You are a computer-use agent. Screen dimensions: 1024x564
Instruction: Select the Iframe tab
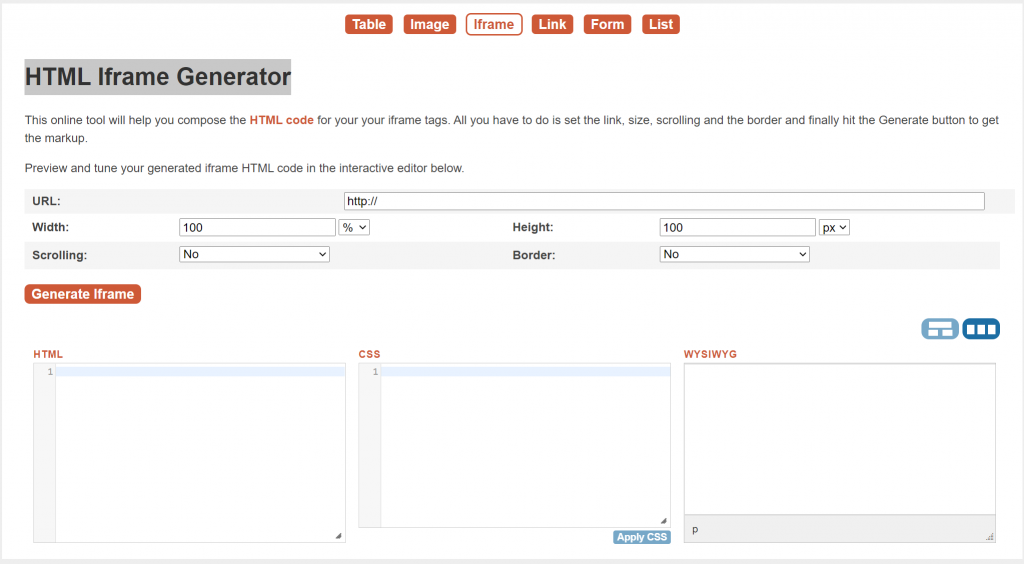tap(494, 24)
